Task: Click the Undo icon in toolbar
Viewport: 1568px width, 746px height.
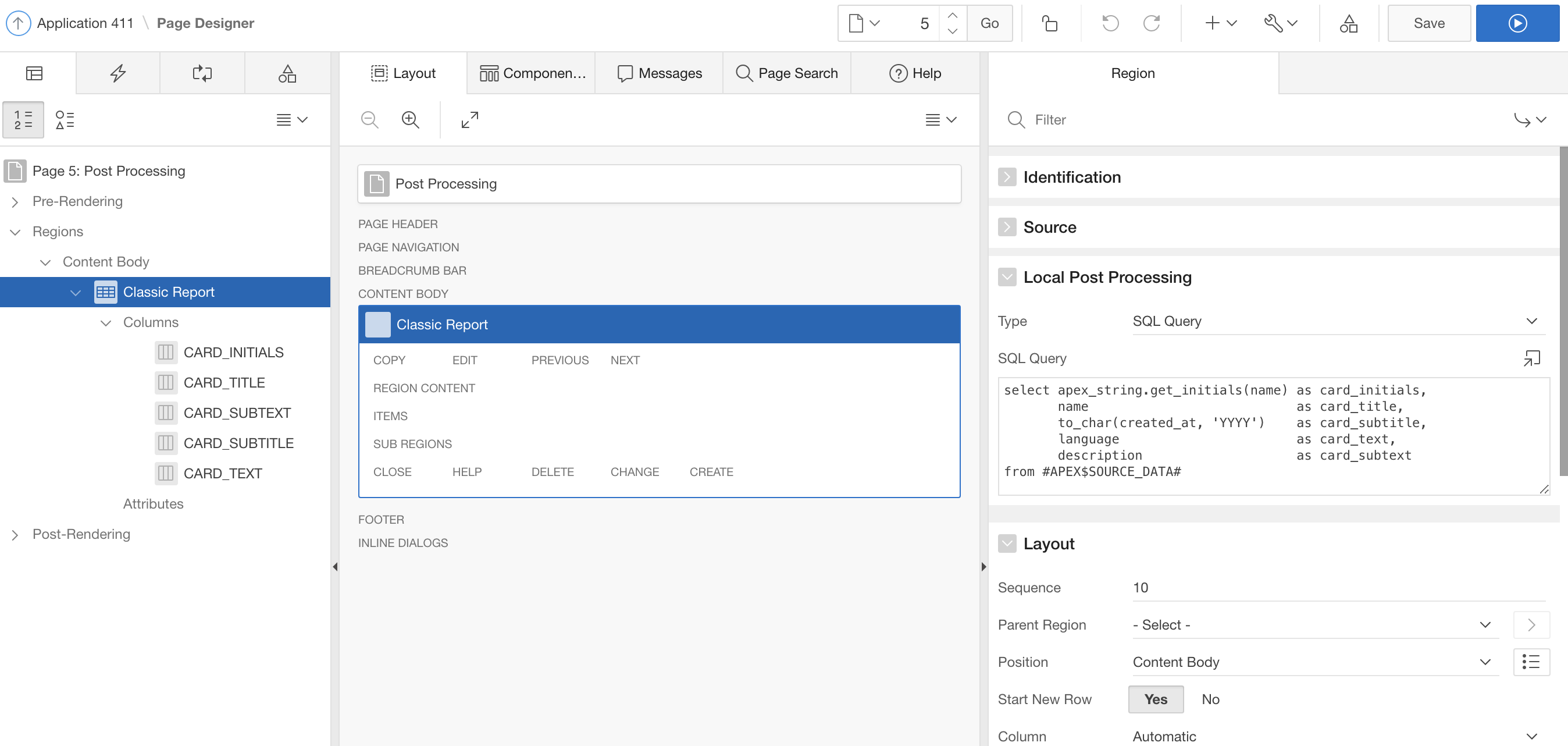Action: pyautogui.click(x=1110, y=23)
